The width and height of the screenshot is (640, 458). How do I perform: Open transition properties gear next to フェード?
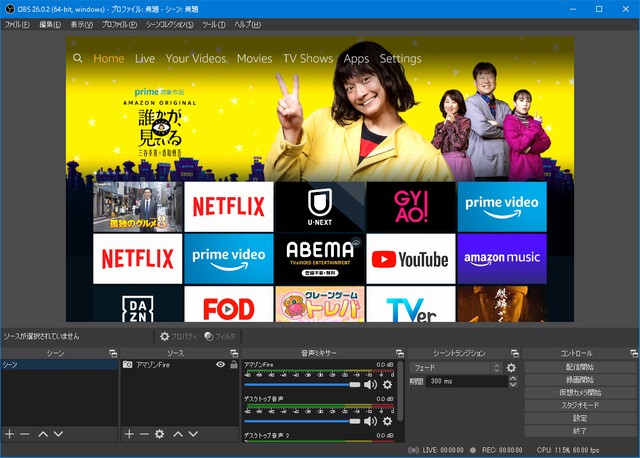pos(511,368)
